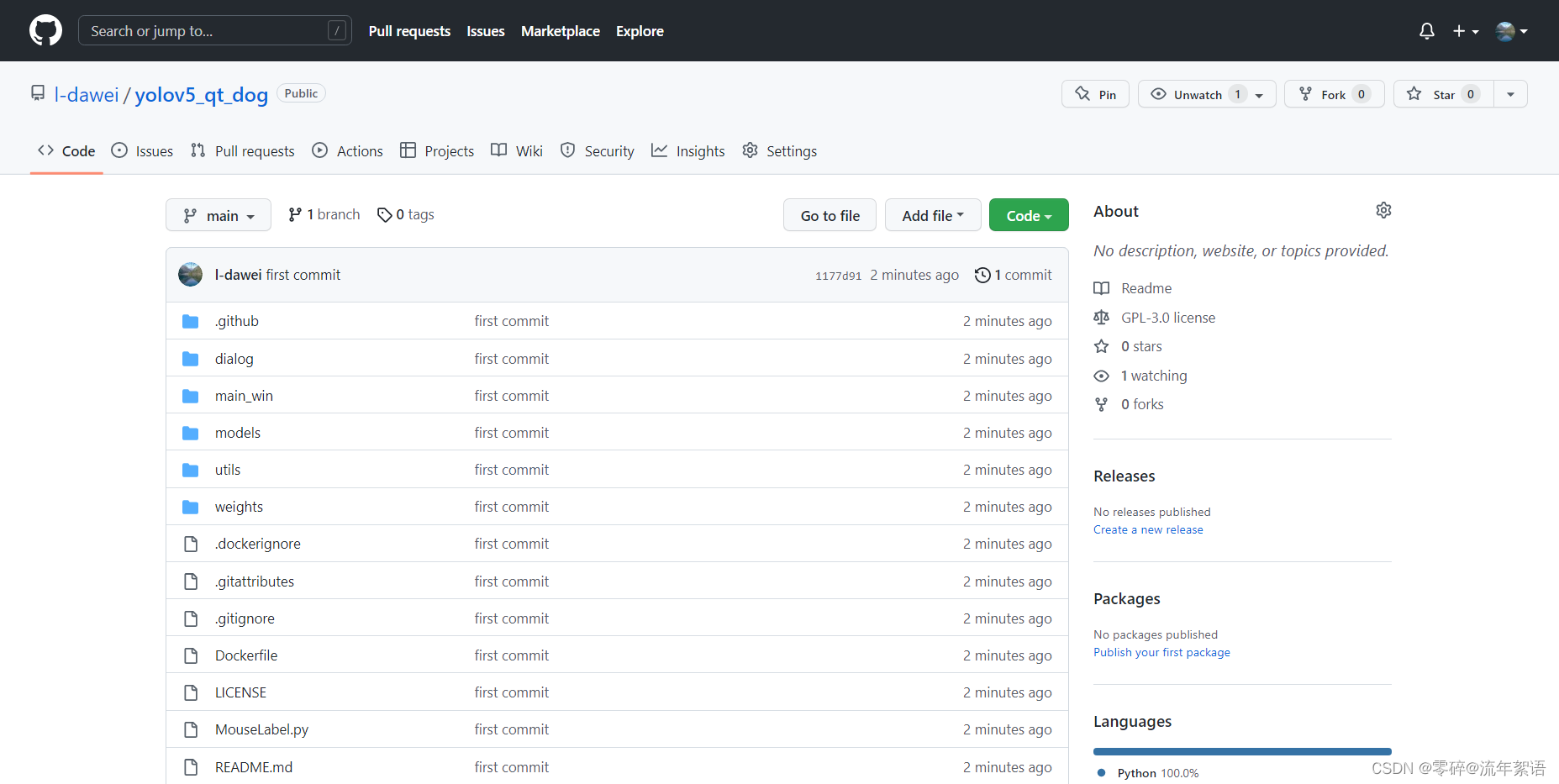
Task: Click the Python language bar
Action: pyautogui.click(x=1242, y=751)
